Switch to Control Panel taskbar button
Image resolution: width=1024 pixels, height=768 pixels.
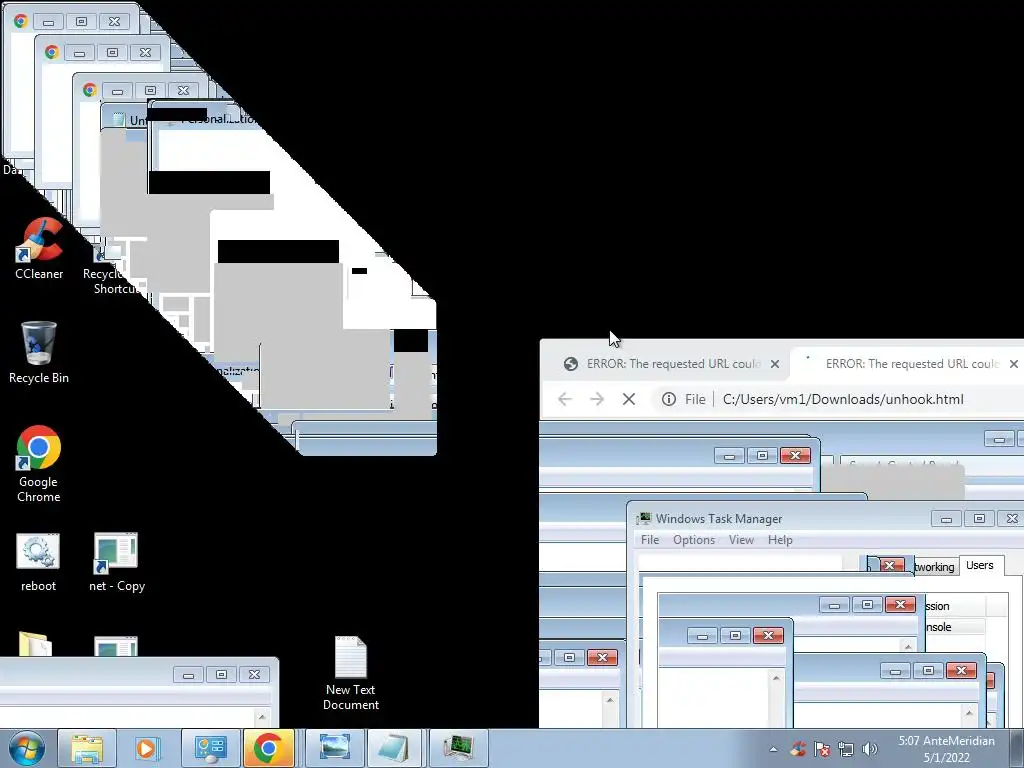pyautogui.click(x=210, y=748)
